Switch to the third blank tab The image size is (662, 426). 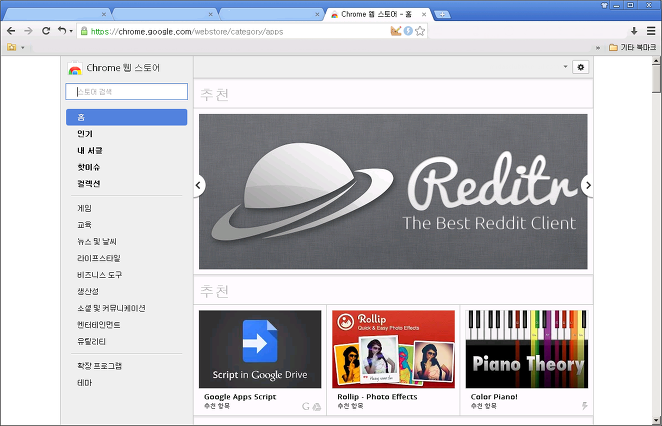pyautogui.click(x=271, y=14)
